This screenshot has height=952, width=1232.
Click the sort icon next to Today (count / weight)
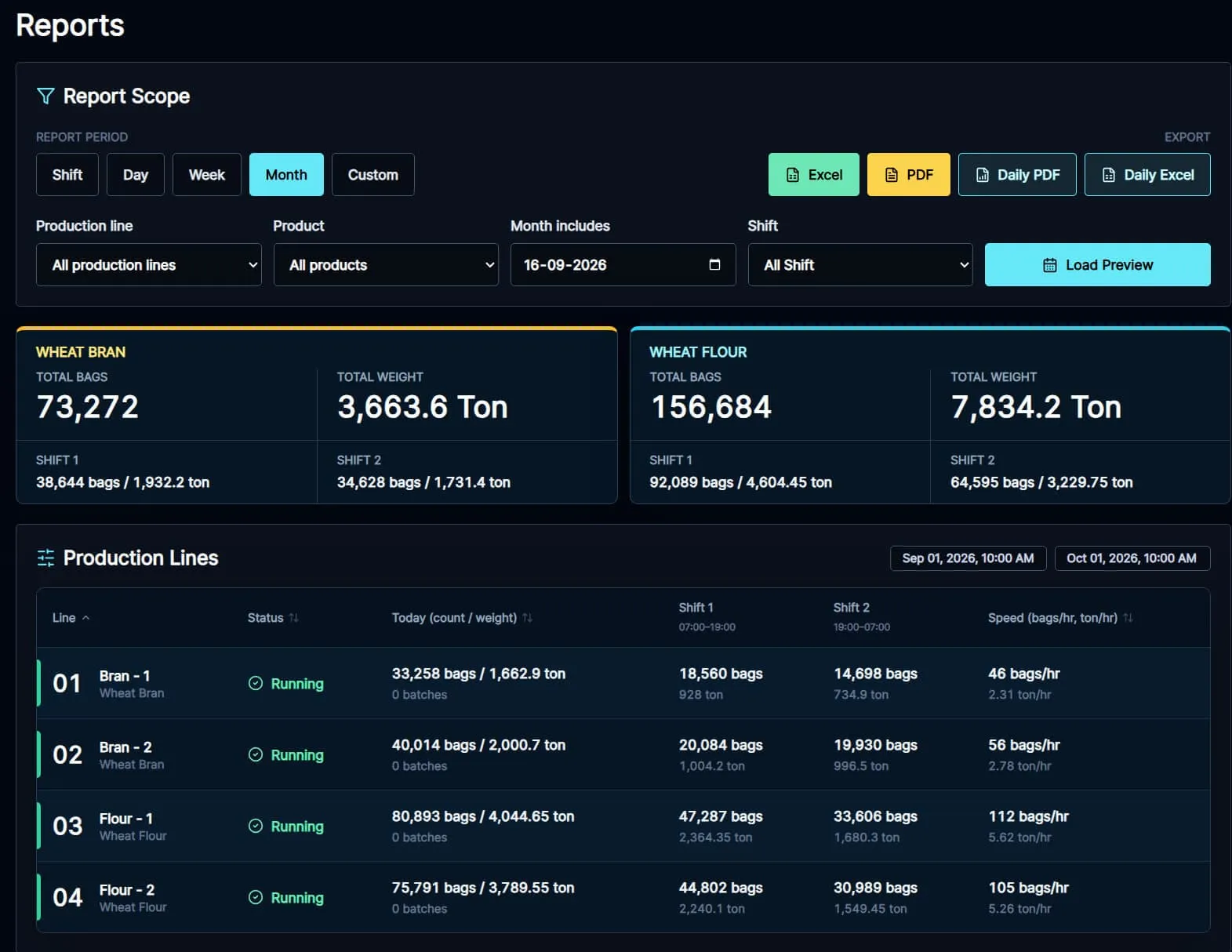(527, 618)
